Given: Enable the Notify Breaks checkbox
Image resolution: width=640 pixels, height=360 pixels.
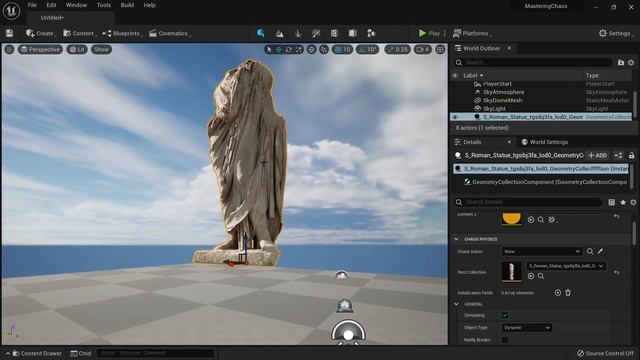Looking at the screenshot, I should point(505,340).
